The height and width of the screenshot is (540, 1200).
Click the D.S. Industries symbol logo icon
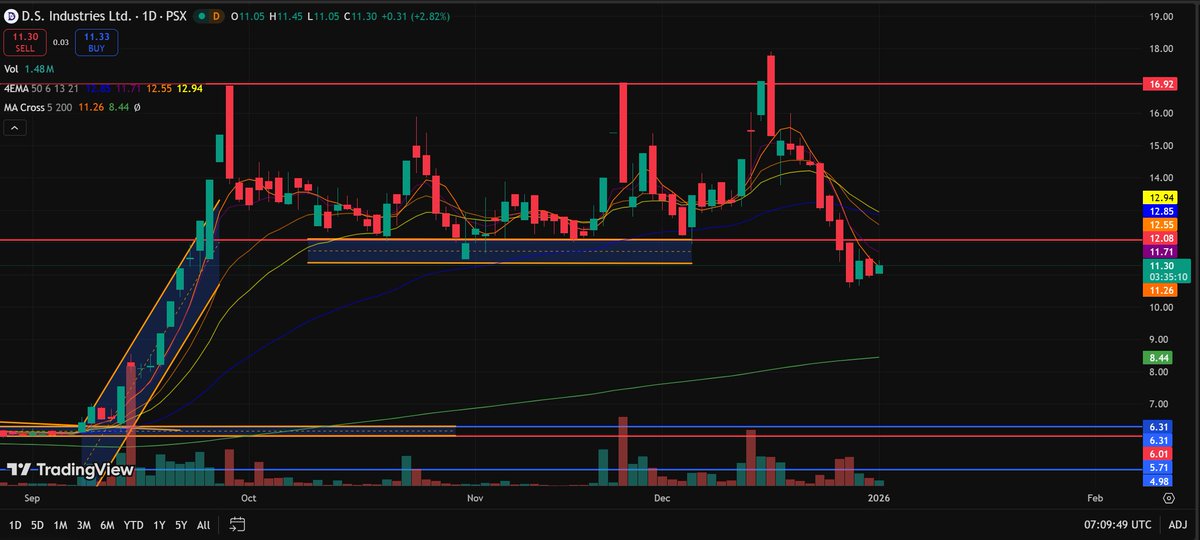tap(11, 17)
